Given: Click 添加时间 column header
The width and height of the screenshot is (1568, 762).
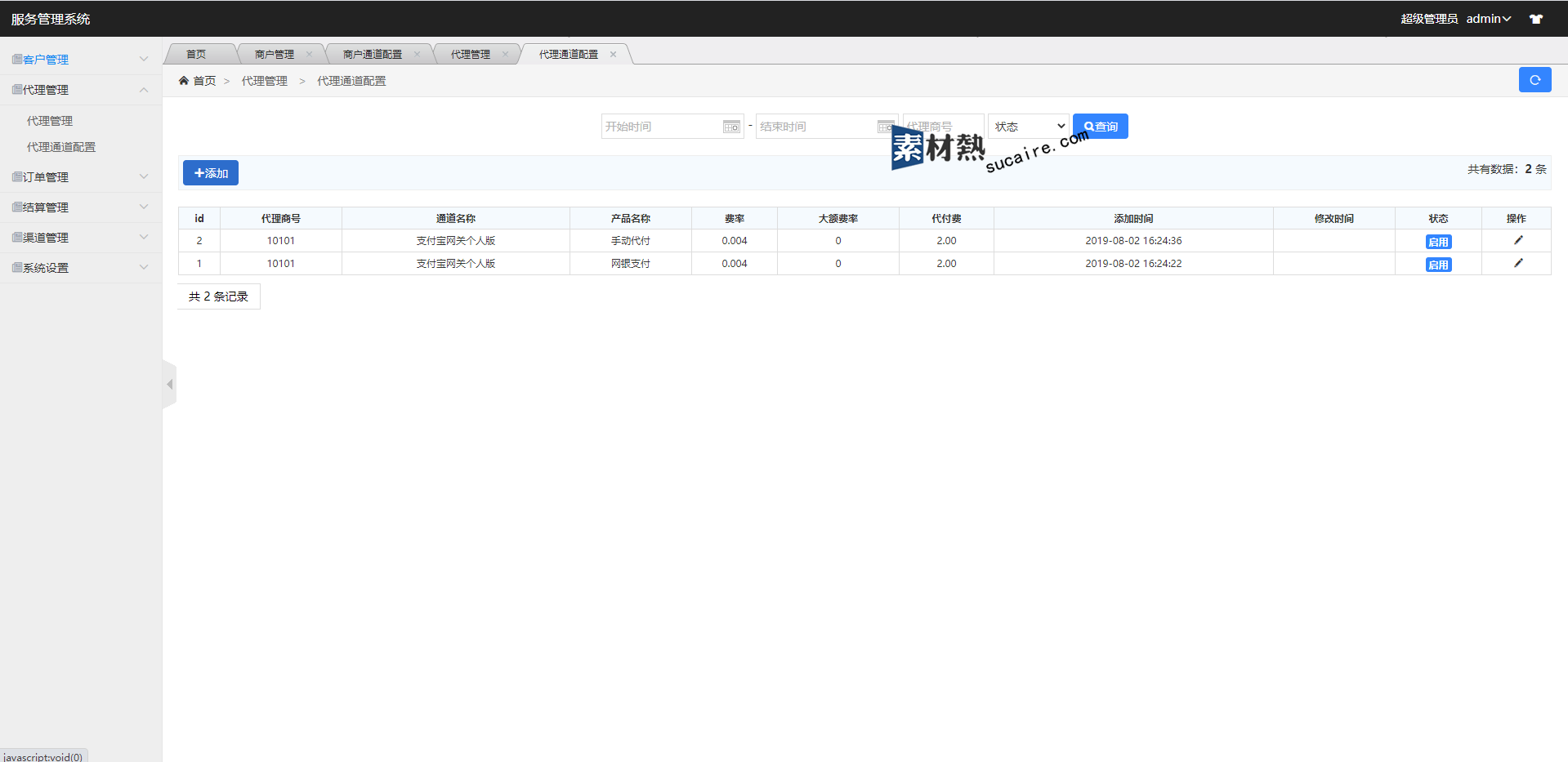Looking at the screenshot, I should (1133, 218).
